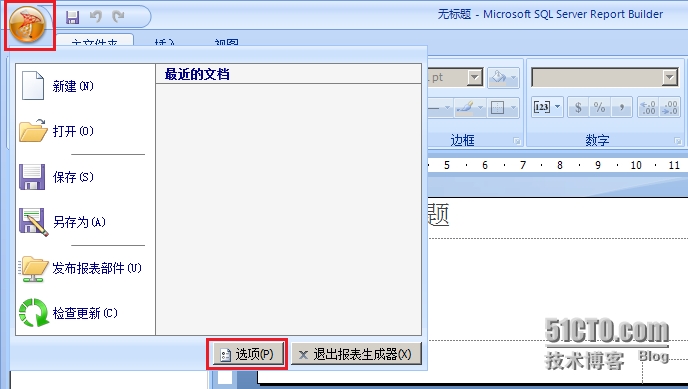688x389 pixels.
Task: Apply comma thousands separator format
Action: [x=621, y=107]
